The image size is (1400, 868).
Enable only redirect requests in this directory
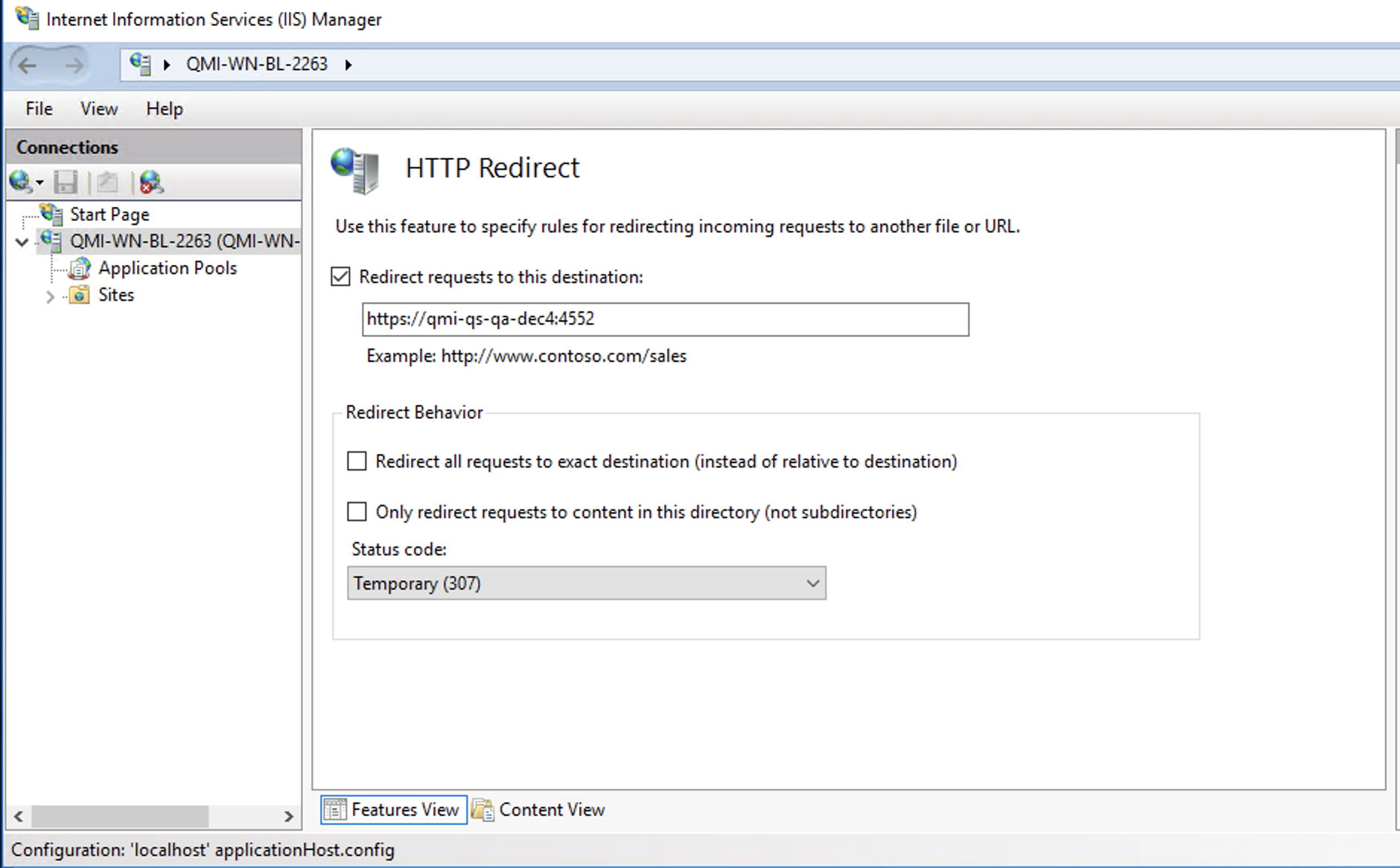357,511
